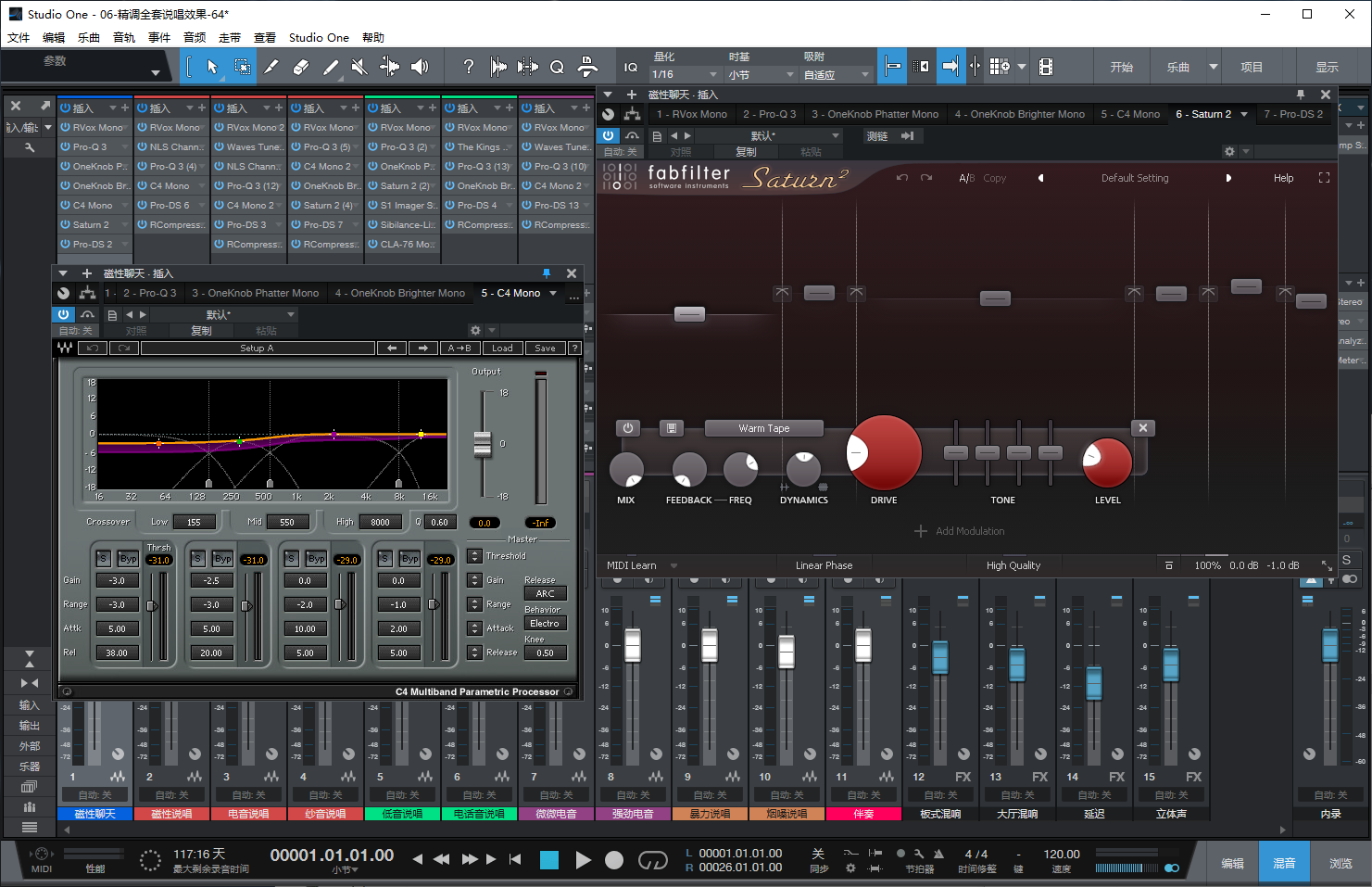
Task: Click the record button in transport
Action: click(x=613, y=860)
